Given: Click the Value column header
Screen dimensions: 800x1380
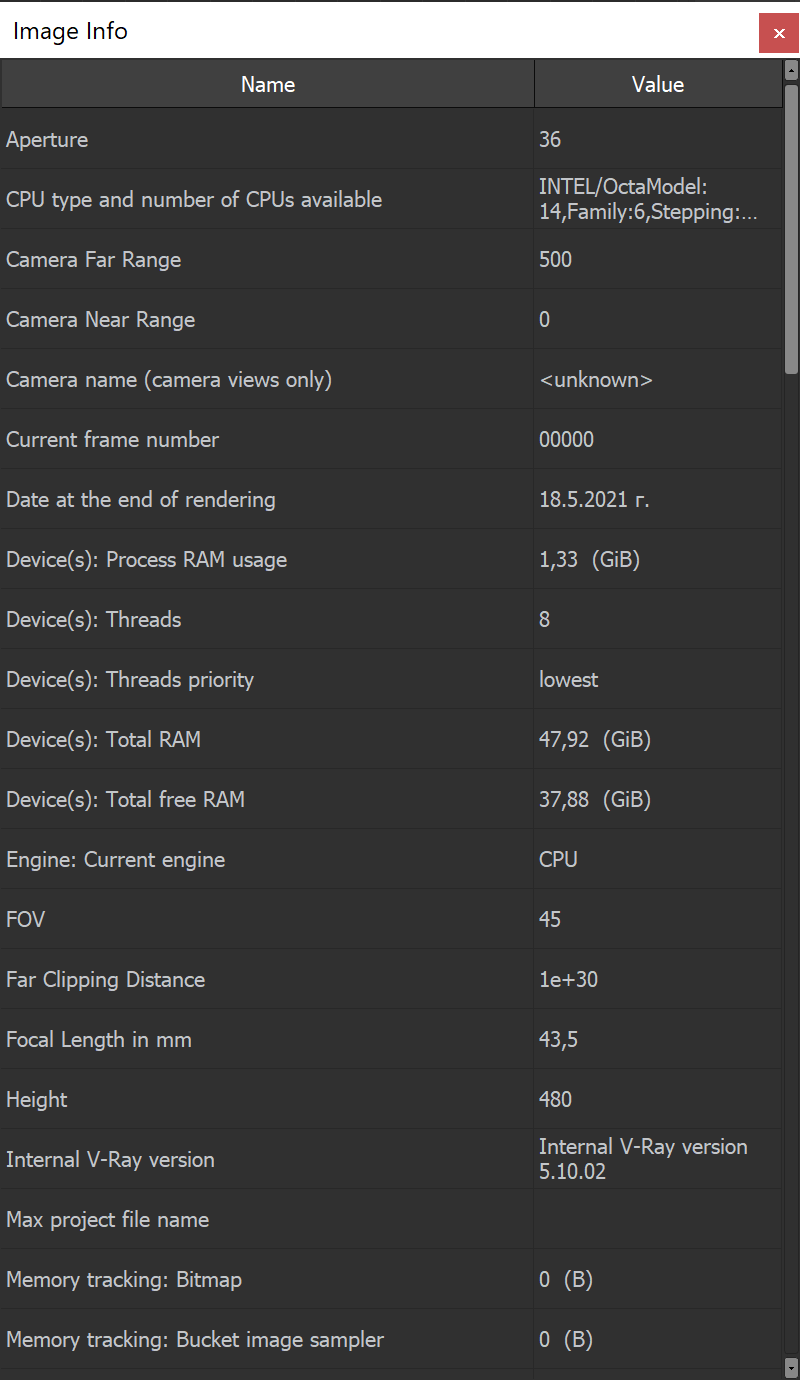Looking at the screenshot, I should pos(657,84).
